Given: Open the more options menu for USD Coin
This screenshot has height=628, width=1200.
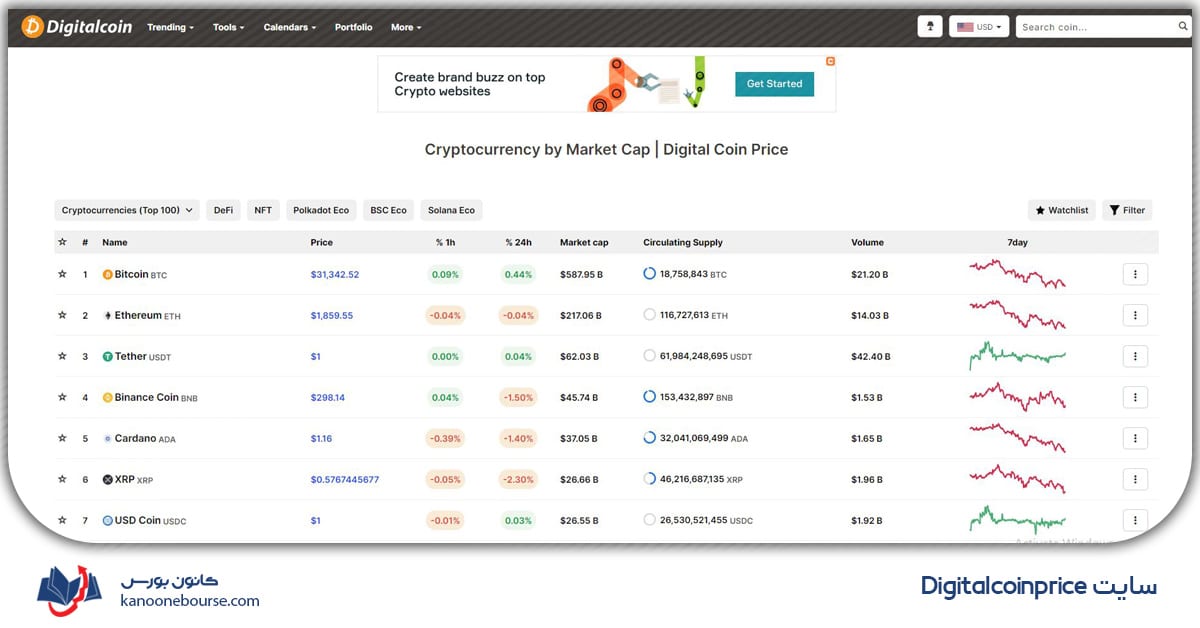Looking at the screenshot, I should click(1135, 521).
